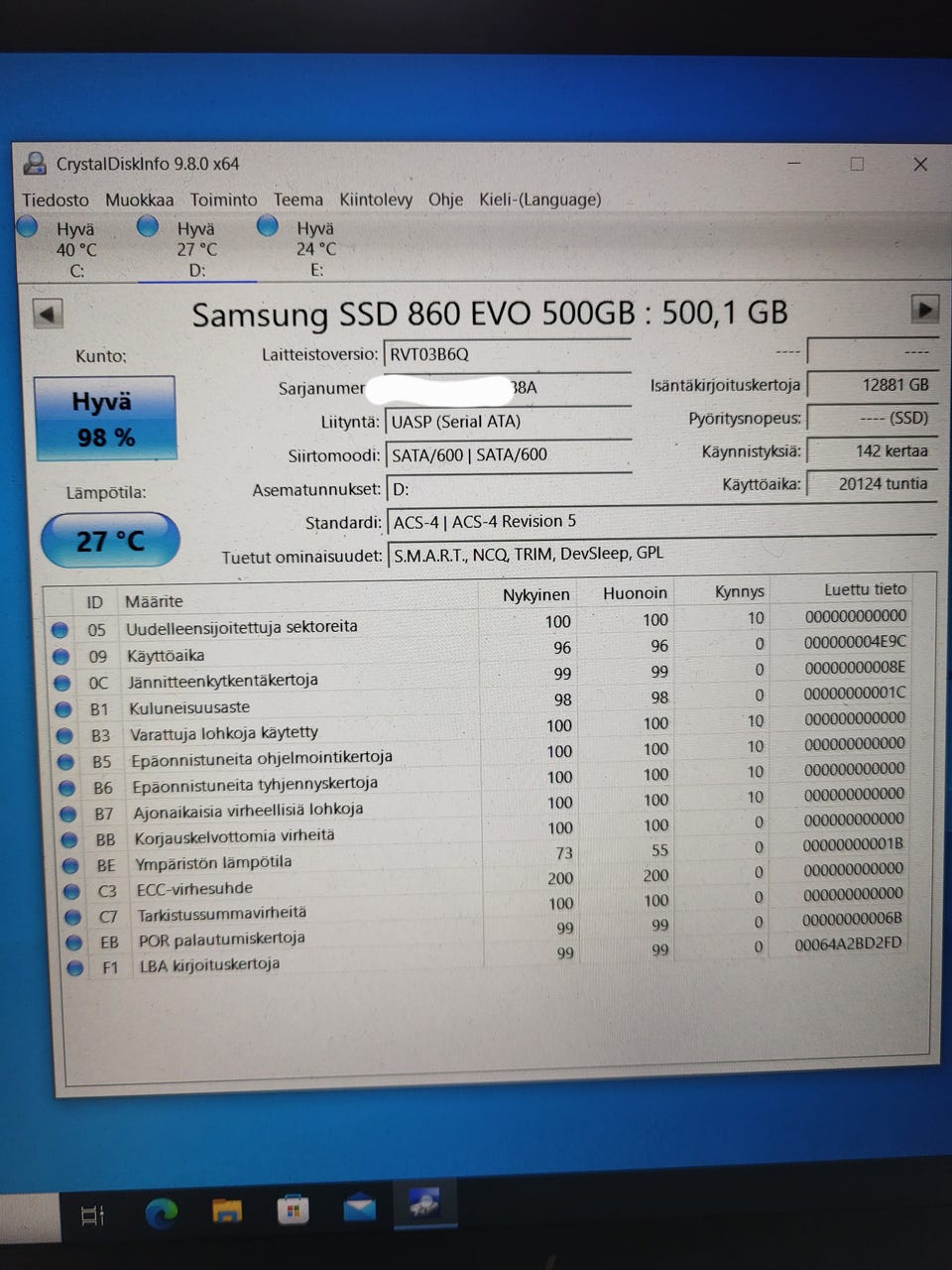Click status dot of Kuluneisuusaste row

[x=63, y=709]
